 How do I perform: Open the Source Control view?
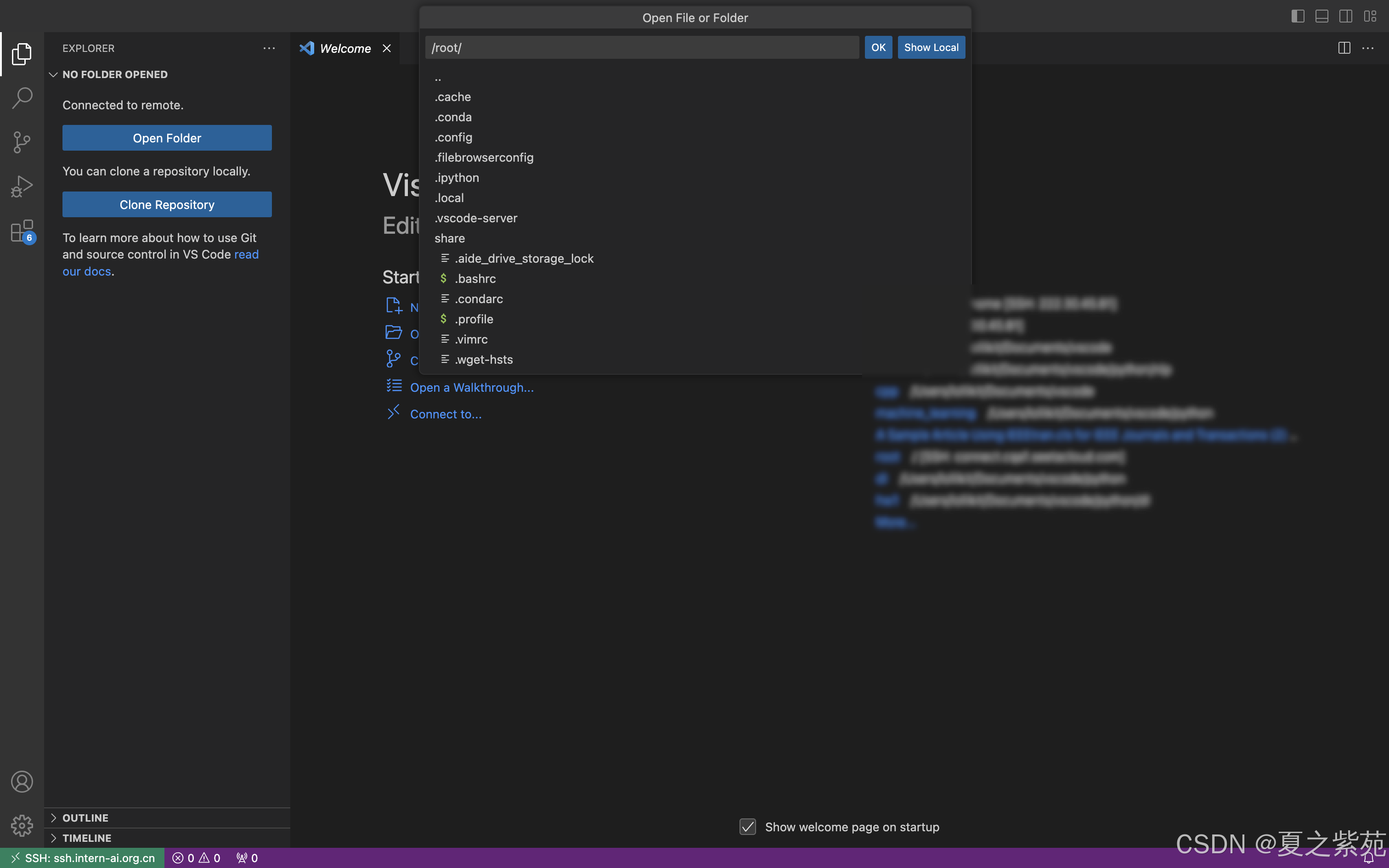pos(22,142)
